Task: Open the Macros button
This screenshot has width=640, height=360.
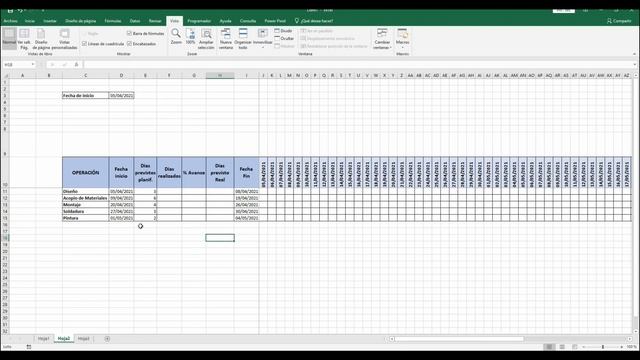Action: coord(402,38)
